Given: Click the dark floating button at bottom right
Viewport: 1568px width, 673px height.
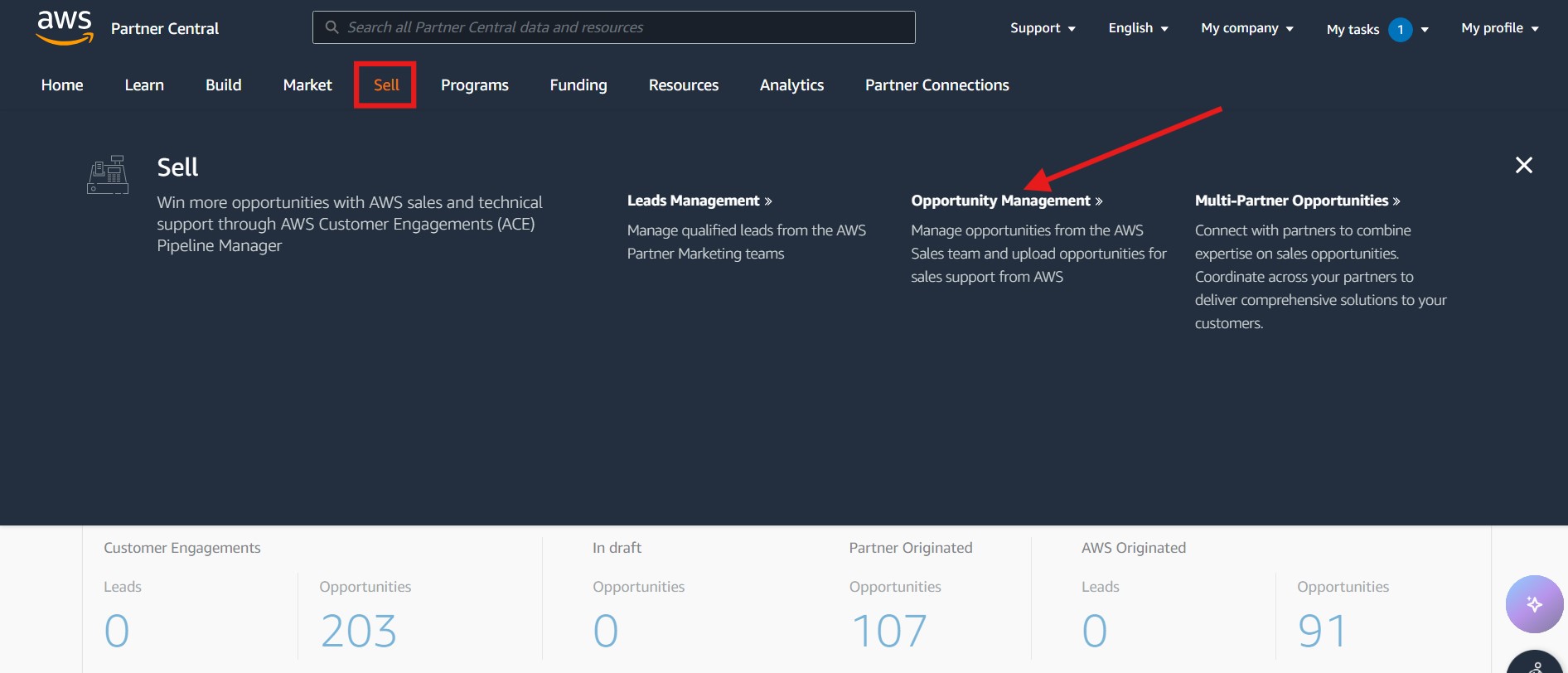Looking at the screenshot, I should tap(1535, 663).
